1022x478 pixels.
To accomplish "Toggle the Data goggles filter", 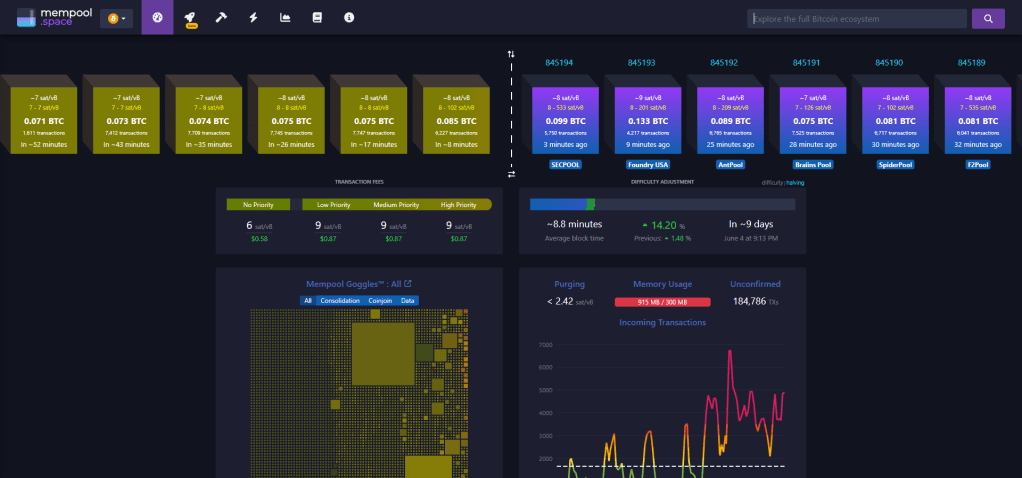I will coord(407,300).
